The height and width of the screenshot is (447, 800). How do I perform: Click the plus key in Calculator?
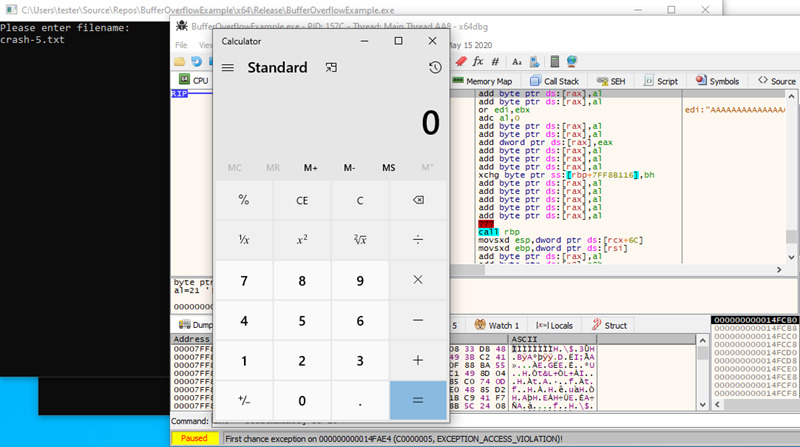418,360
